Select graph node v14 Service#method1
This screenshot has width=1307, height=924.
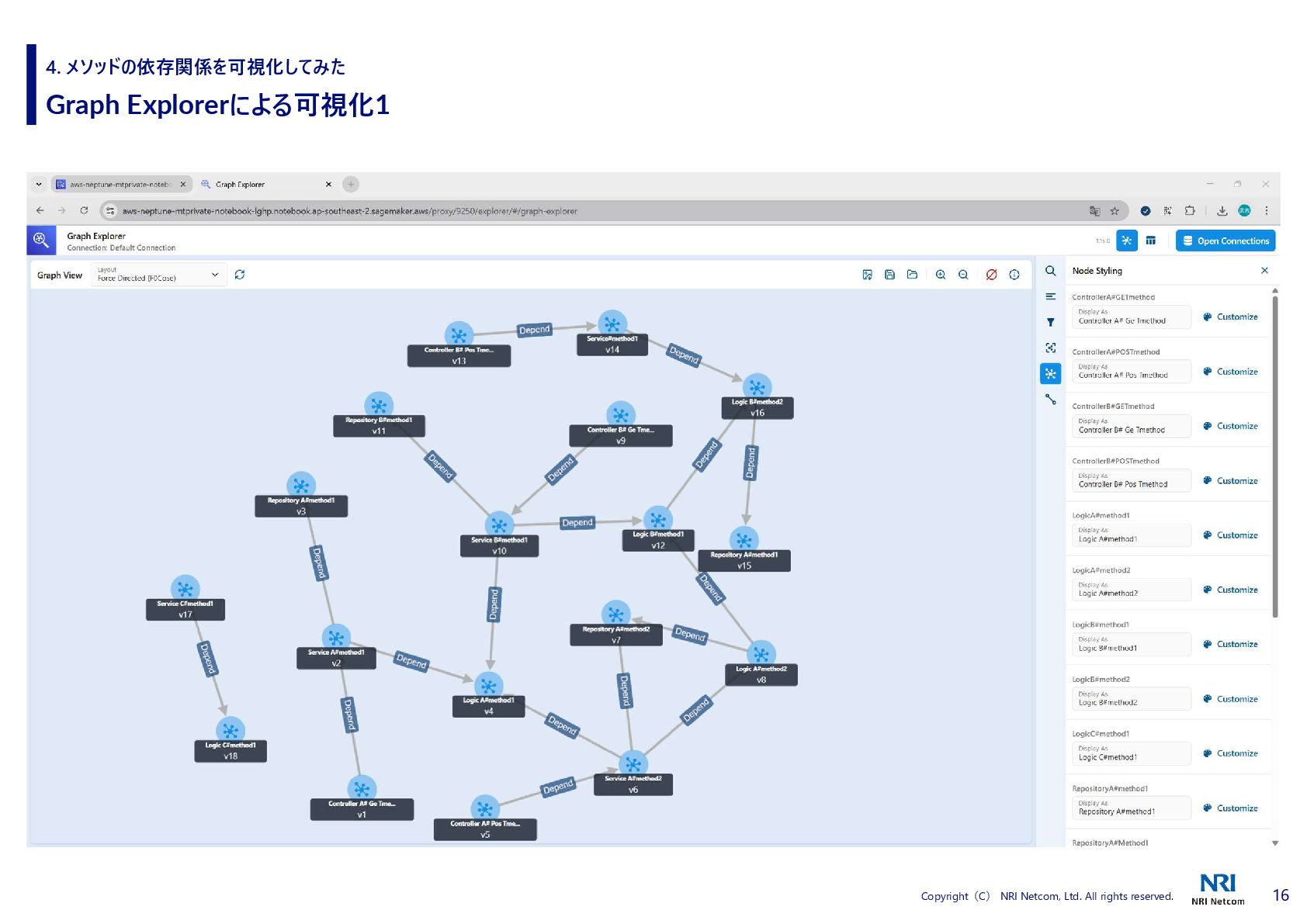tap(612, 334)
